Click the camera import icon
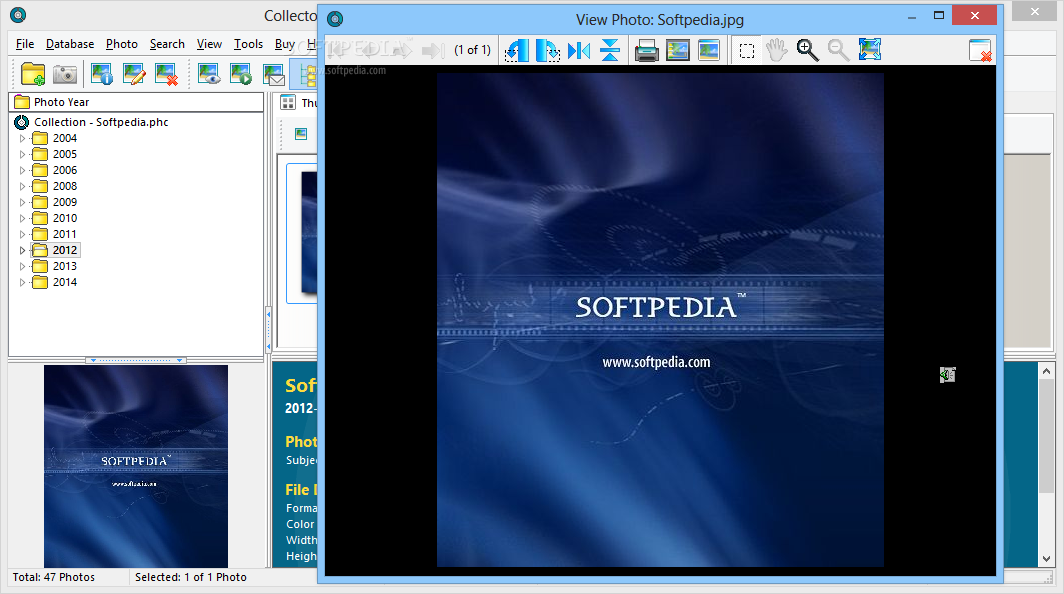 pyautogui.click(x=65, y=74)
